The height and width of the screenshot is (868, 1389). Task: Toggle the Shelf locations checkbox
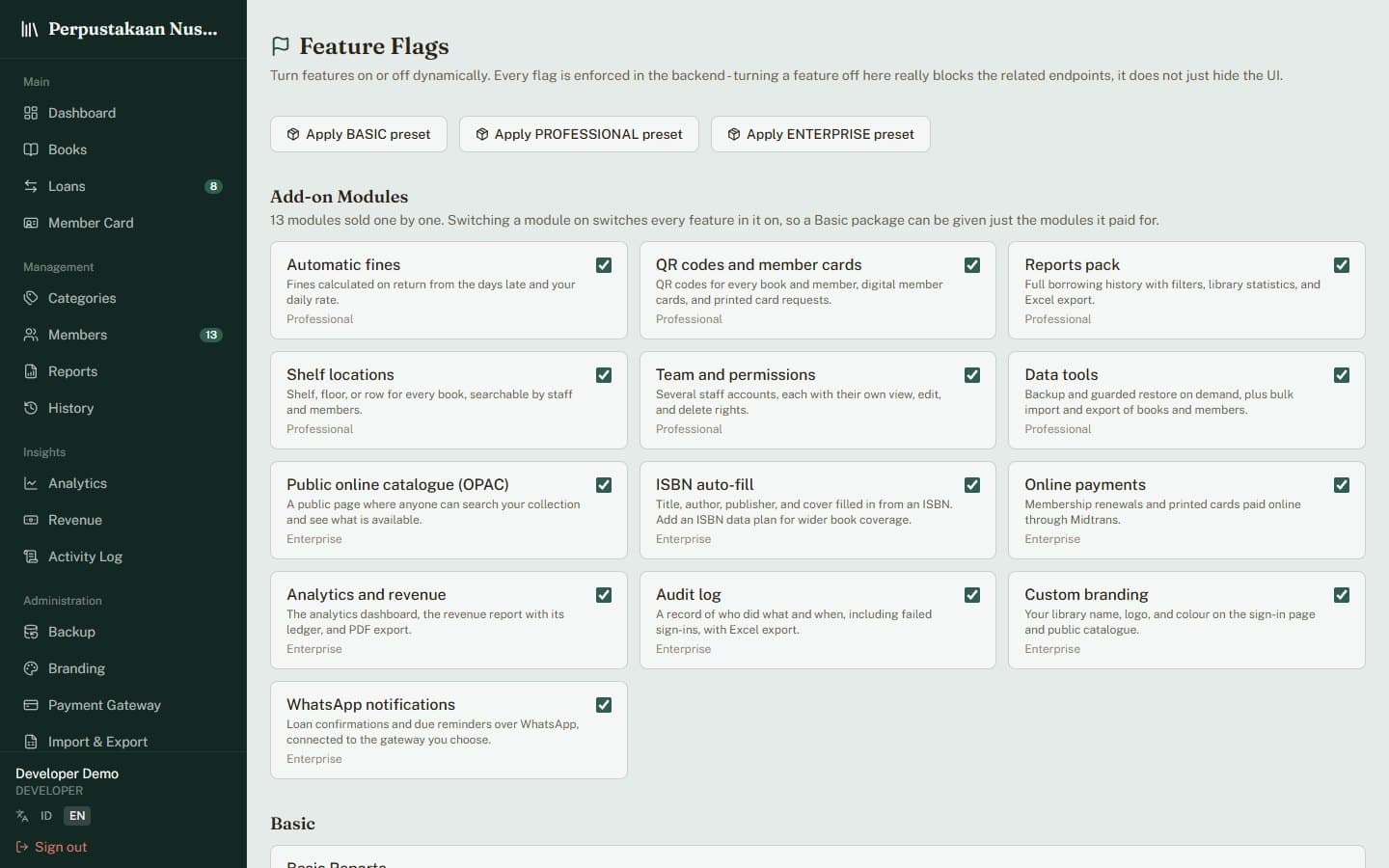point(604,375)
